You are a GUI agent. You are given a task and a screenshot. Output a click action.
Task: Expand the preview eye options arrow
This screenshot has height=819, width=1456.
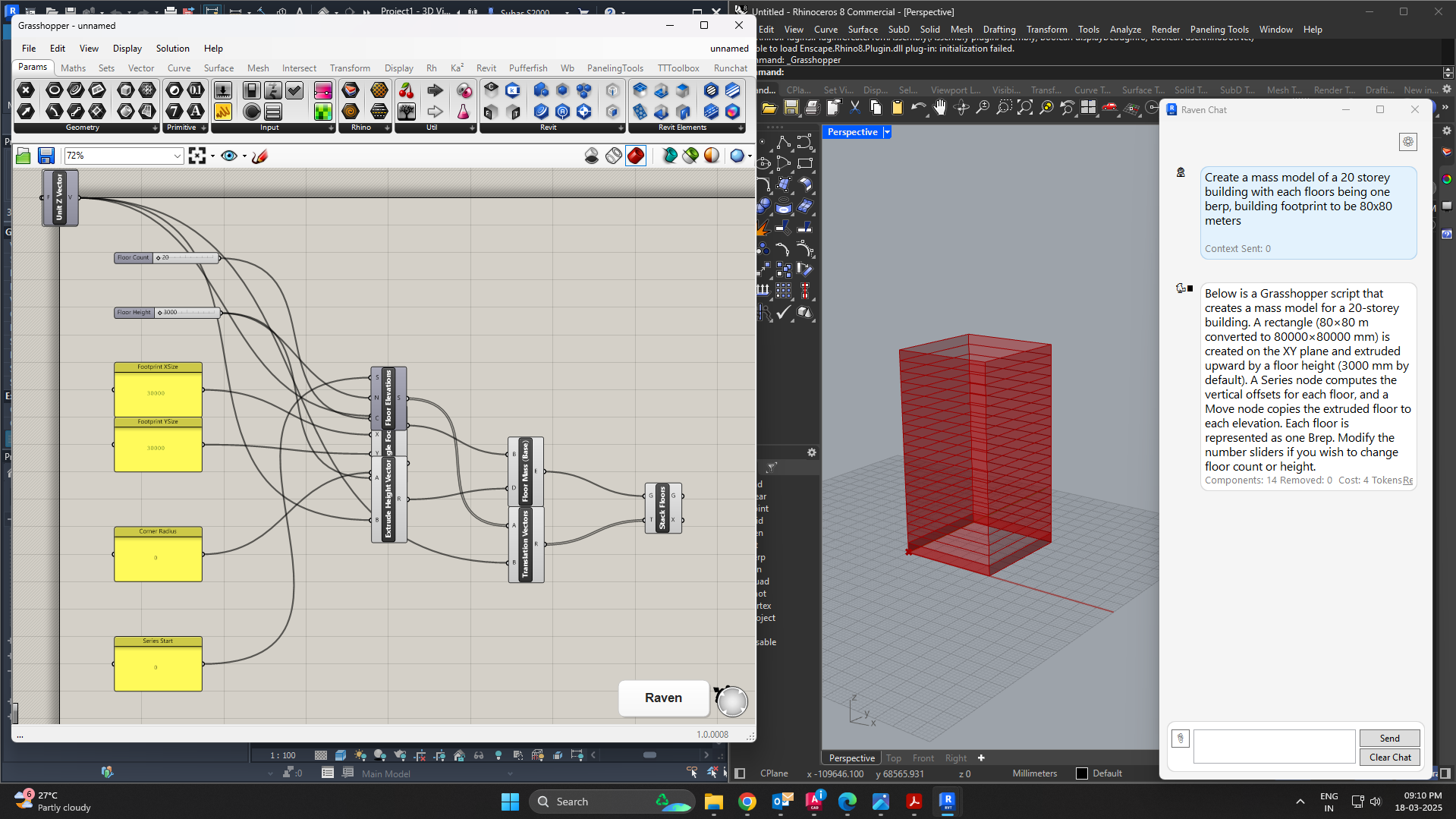[x=244, y=156]
